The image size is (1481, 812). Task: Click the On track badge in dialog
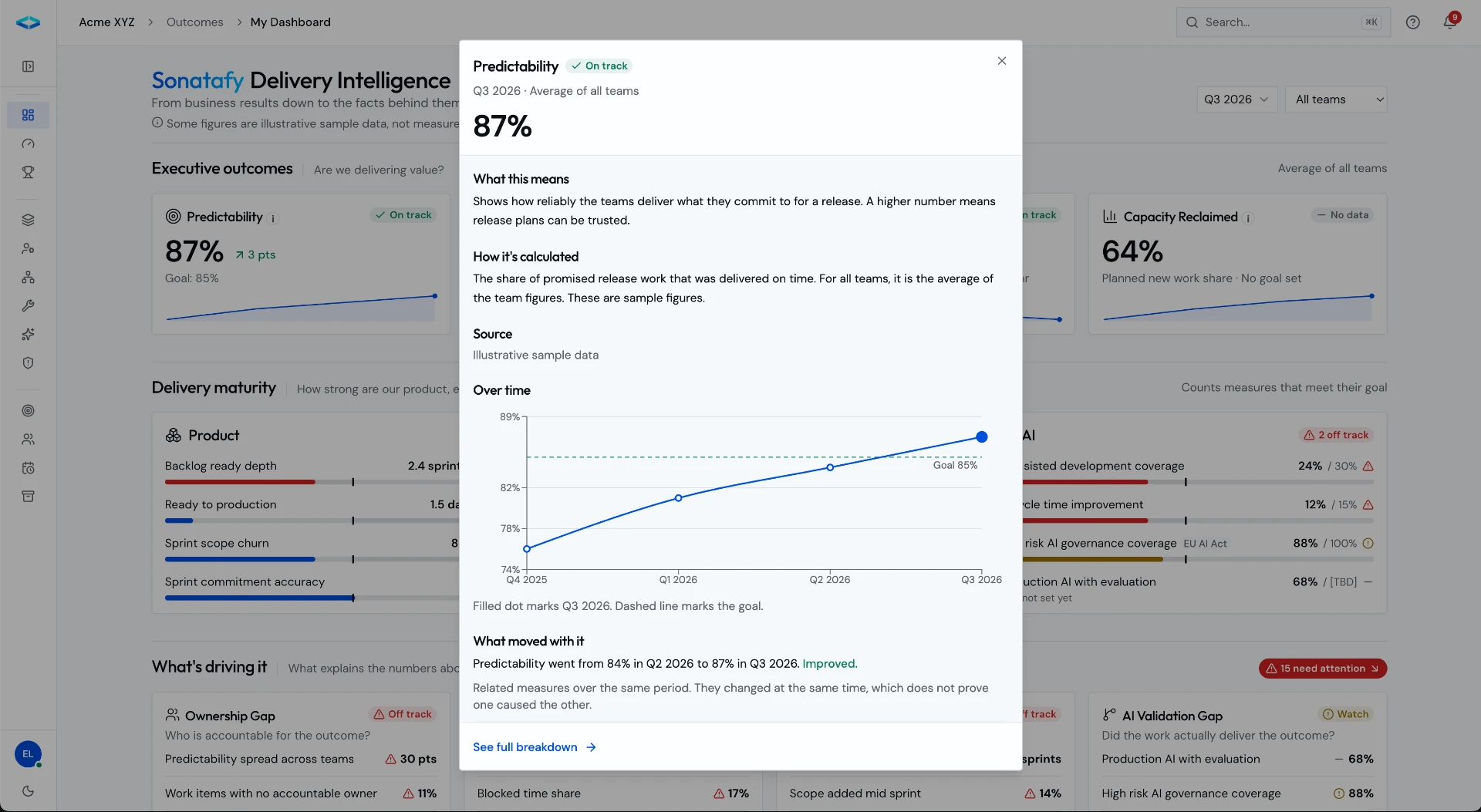click(599, 66)
